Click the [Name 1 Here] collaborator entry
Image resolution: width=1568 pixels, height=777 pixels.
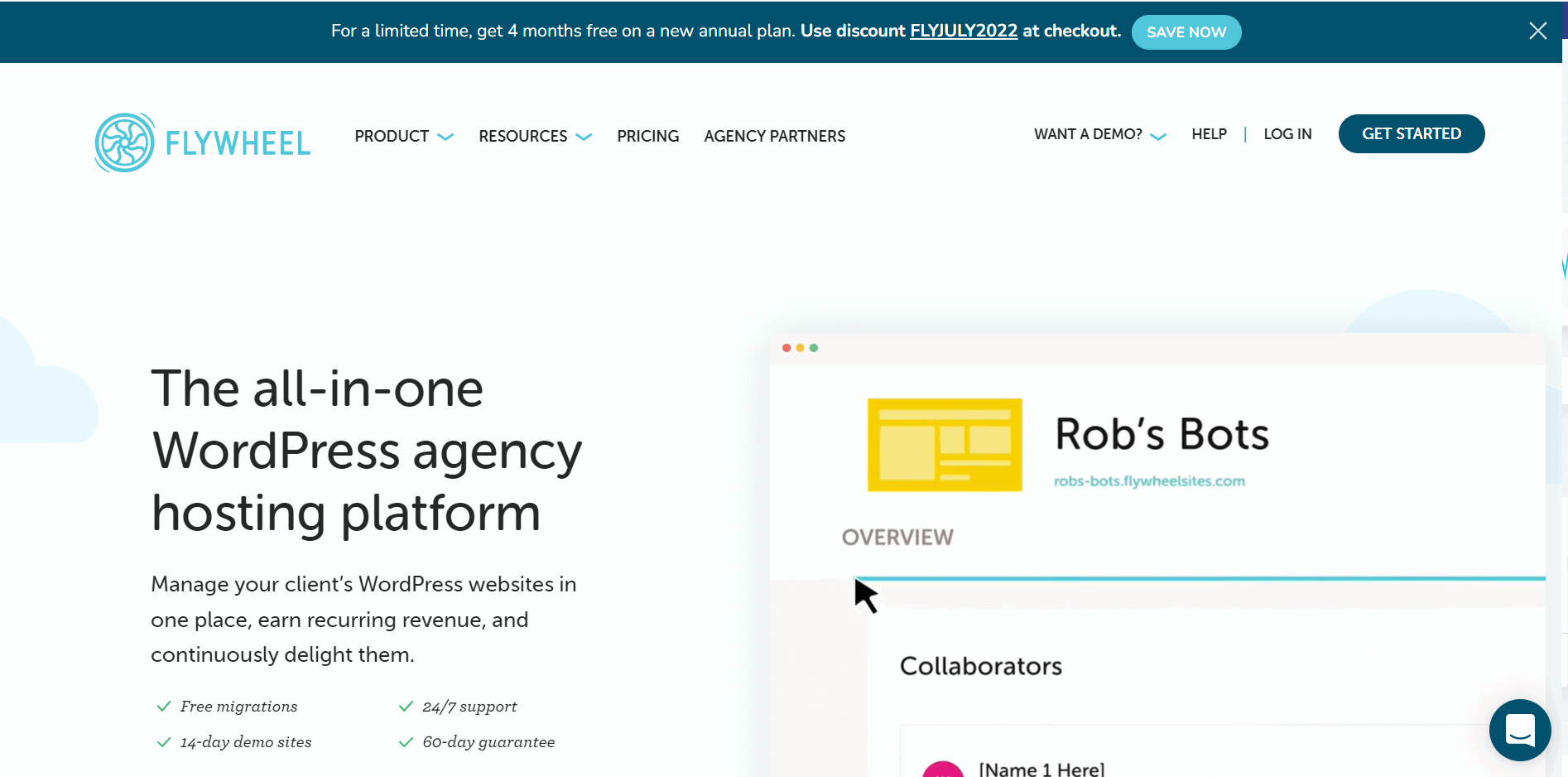click(1041, 769)
